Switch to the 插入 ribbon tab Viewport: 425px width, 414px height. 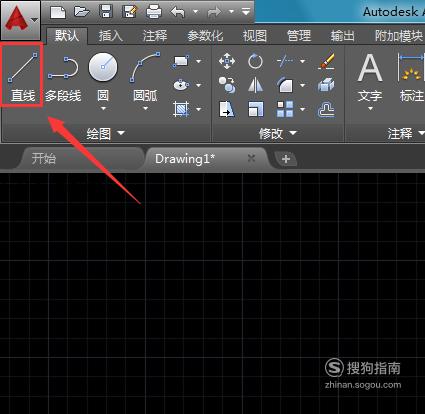tap(110, 35)
